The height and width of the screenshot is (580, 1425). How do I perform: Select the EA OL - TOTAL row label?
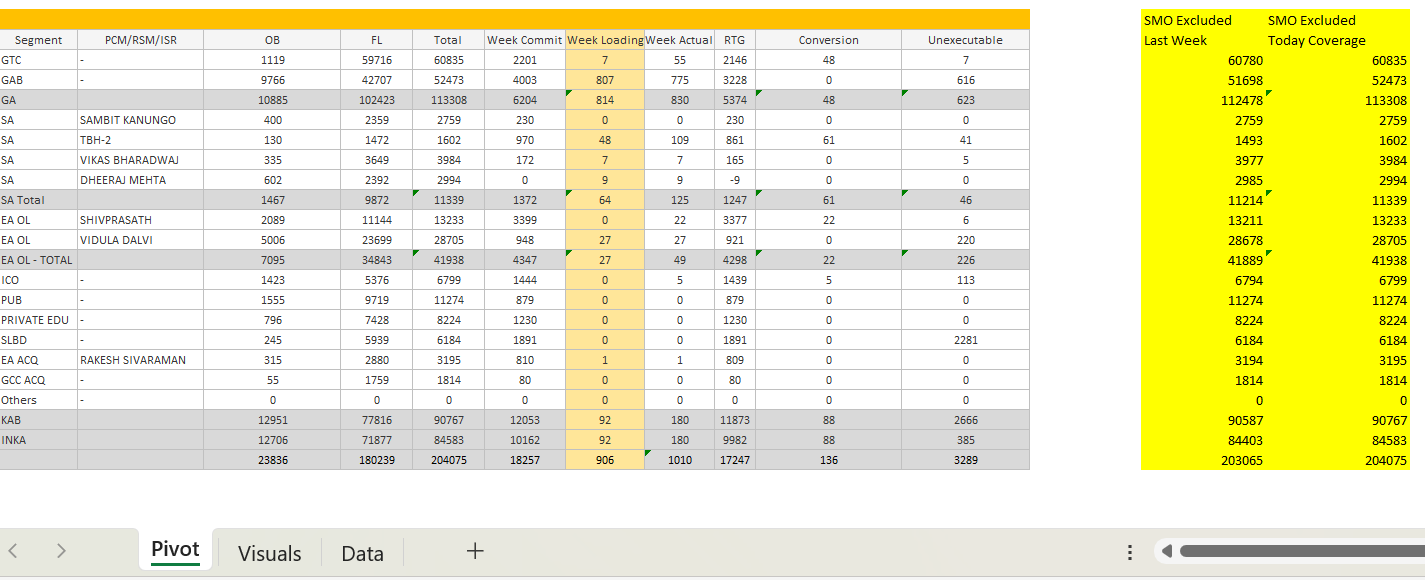(34, 260)
